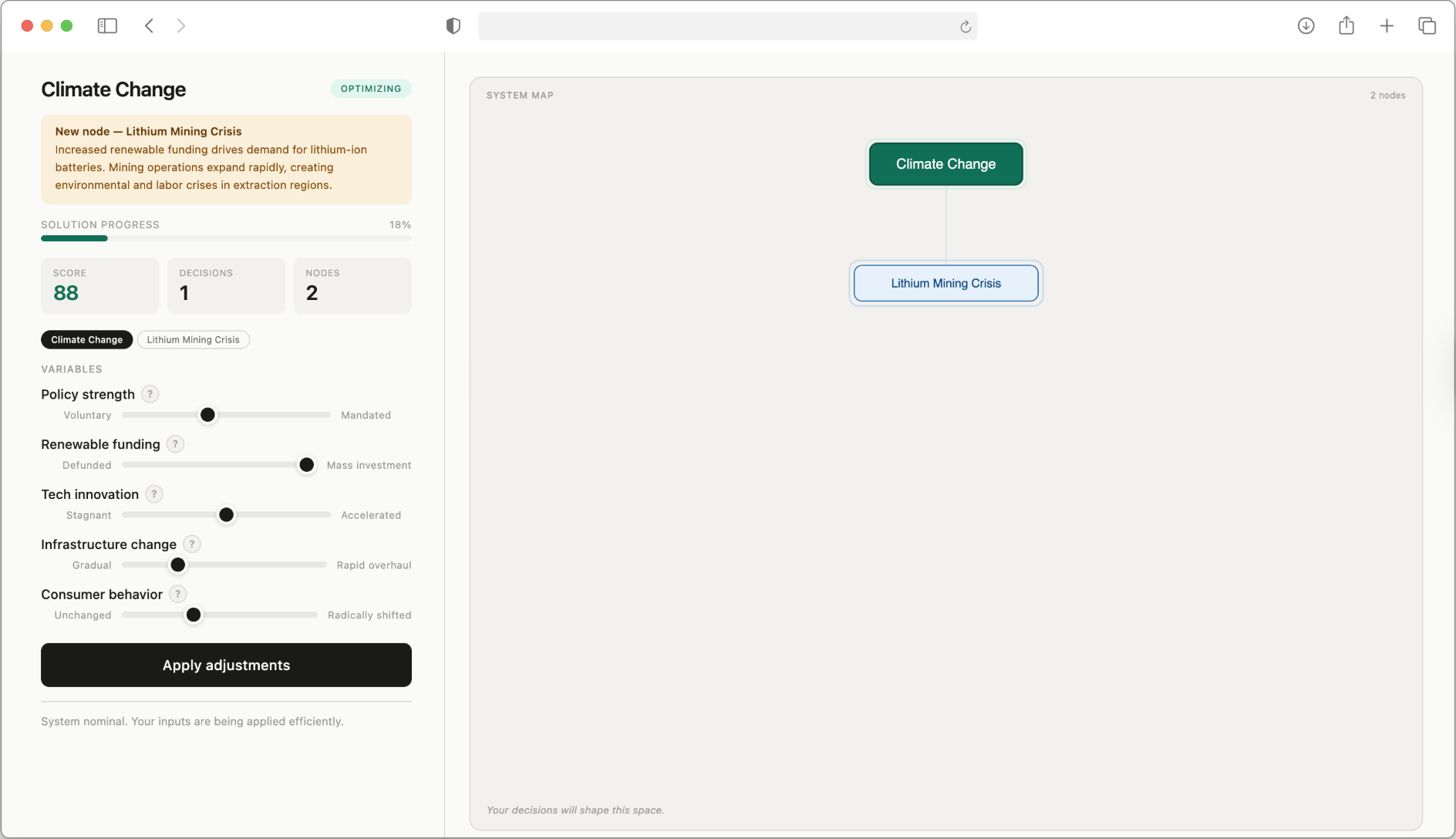
Task: Click the "Your decisions will shape this space" note
Action: pyautogui.click(x=575, y=810)
